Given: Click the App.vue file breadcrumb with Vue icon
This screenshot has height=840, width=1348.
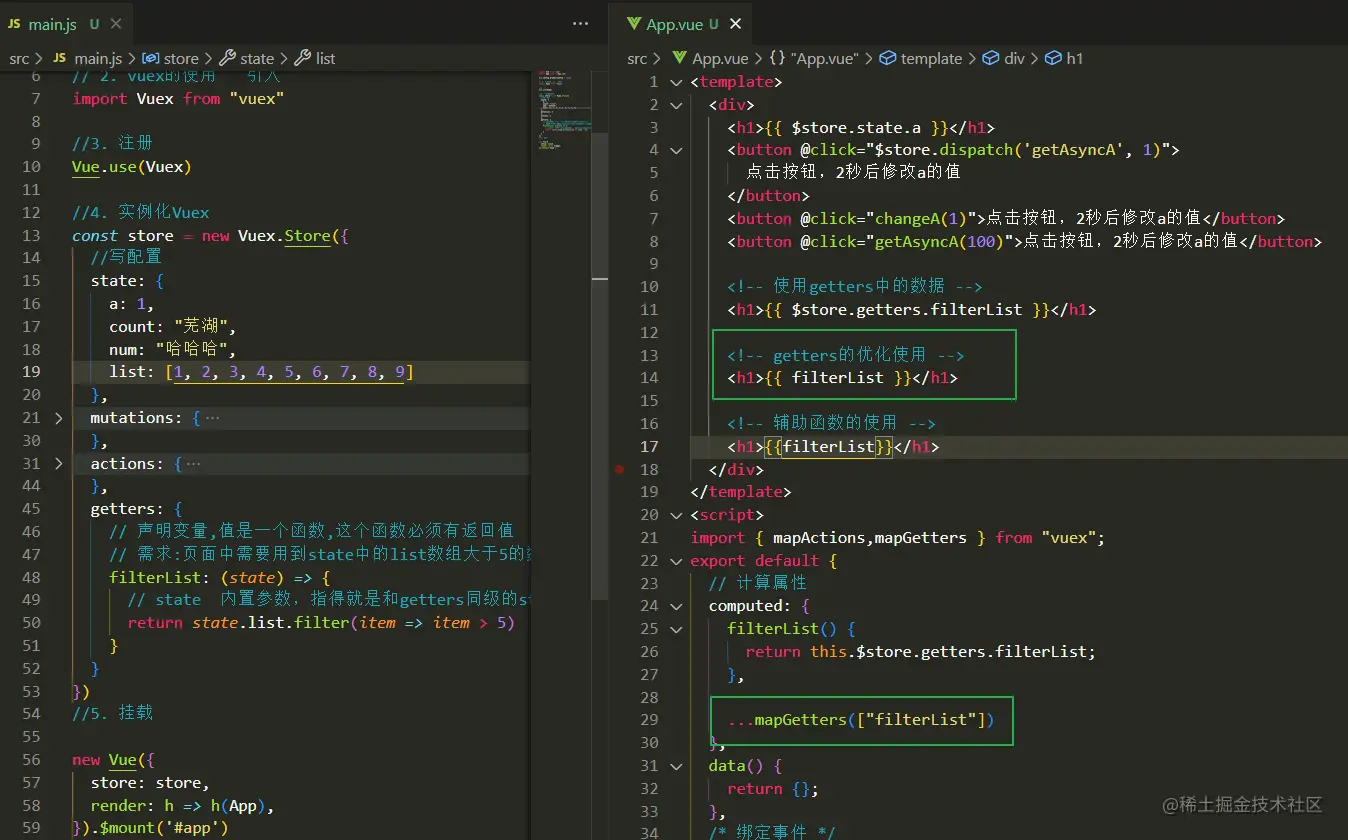Looking at the screenshot, I should (x=711, y=59).
